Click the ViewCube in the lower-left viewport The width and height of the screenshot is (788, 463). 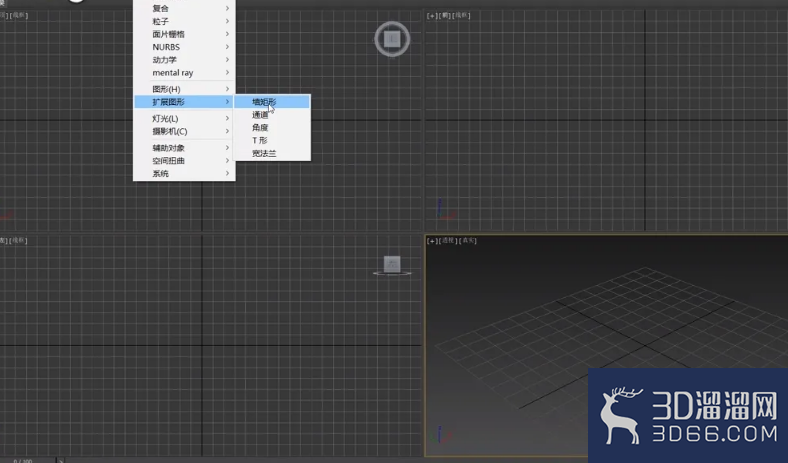[392, 264]
